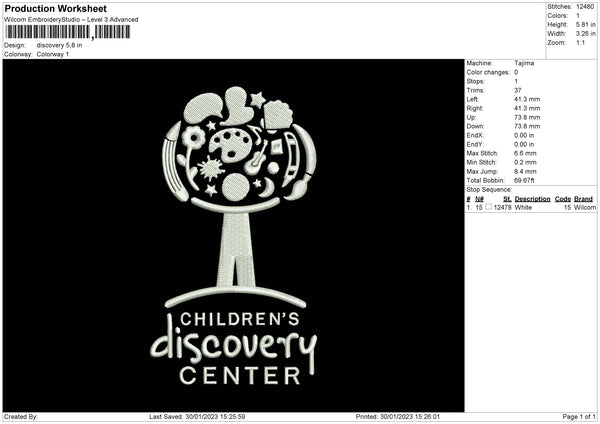Click the Down value 73.8 mm
The height and width of the screenshot is (424, 600).
[527, 126]
